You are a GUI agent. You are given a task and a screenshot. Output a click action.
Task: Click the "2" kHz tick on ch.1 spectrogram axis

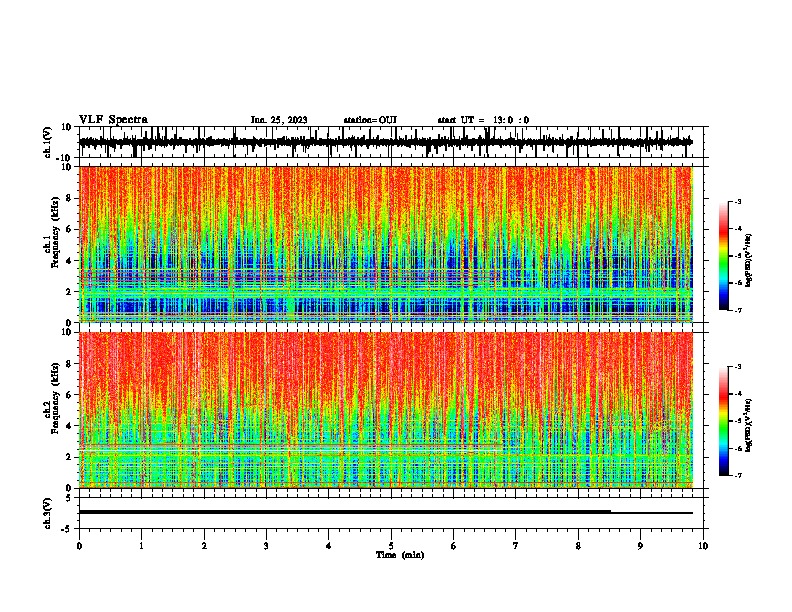tap(69, 291)
